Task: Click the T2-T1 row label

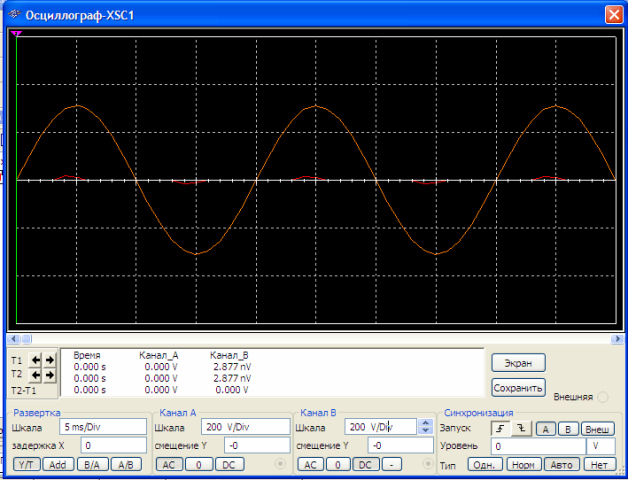Action: [x=24, y=391]
